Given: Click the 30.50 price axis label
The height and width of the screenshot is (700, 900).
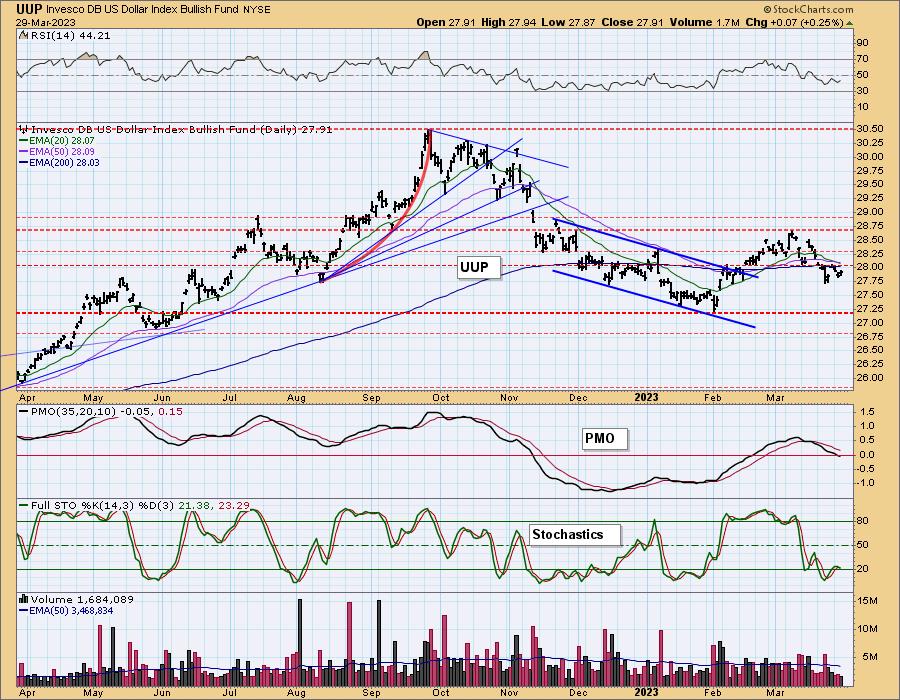Looking at the screenshot, I should click(x=871, y=129).
